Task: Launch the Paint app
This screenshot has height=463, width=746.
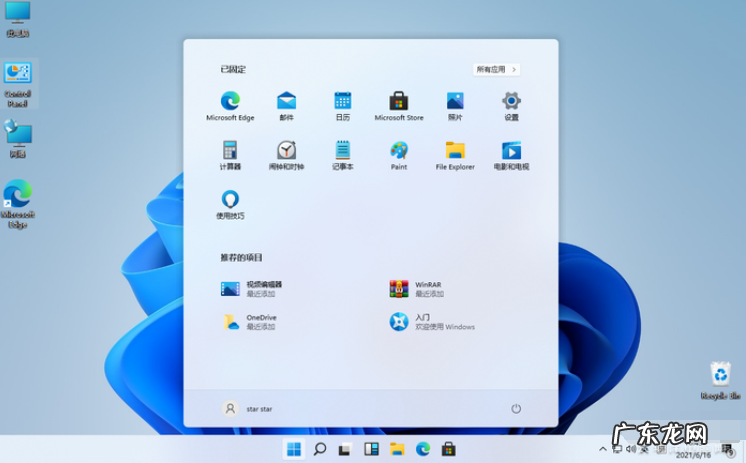Action: 399,155
